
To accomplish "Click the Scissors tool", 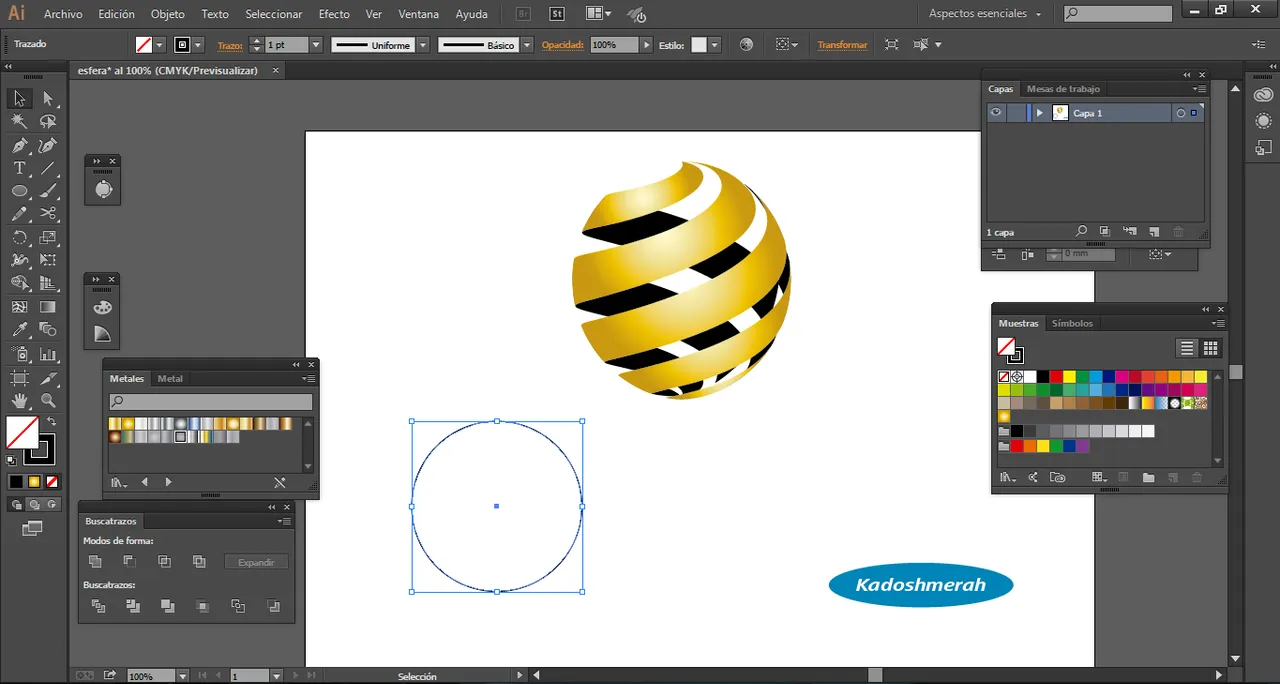I will pyautogui.click(x=48, y=214).
